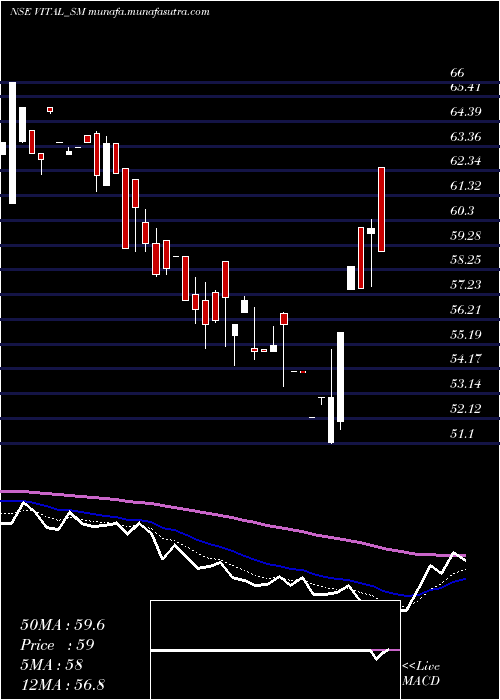Click the latest tall red candlestick

pyautogui.click(x=382, y=209)
